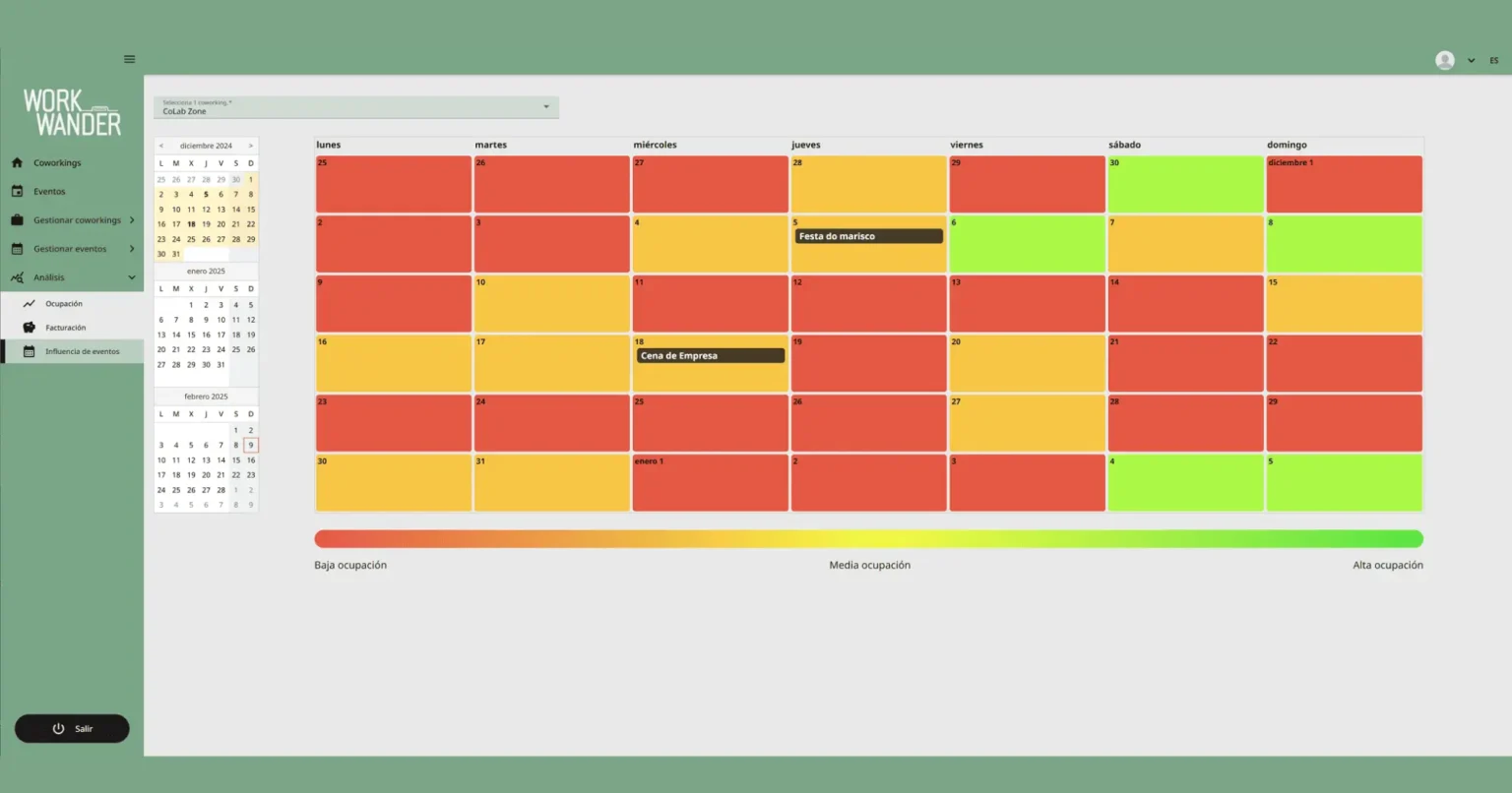Go to next month with the arrow
The width and height of the screenshot is (1512, 793).
point(251,145)
